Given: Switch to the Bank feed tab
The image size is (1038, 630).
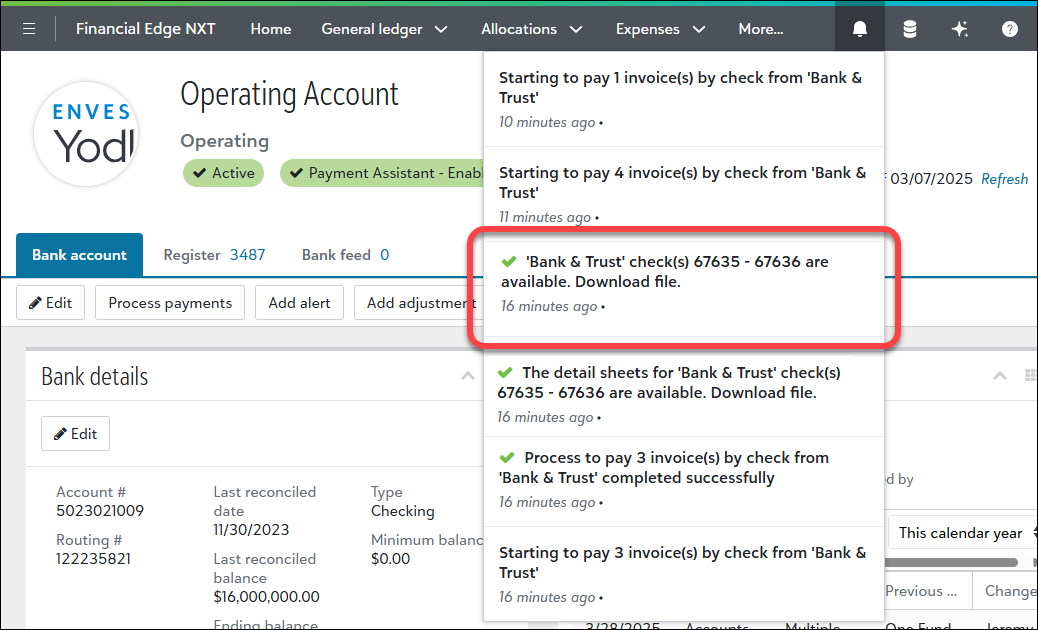Looking at the screenshot, I should [x=345, y=255].
